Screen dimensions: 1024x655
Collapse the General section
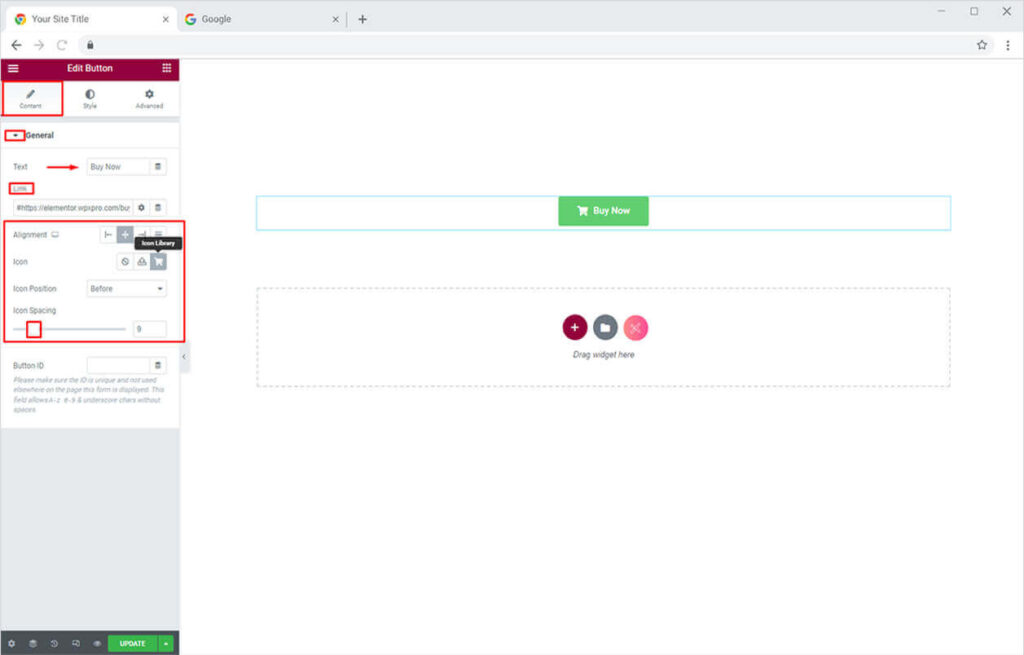click(16, 135)
